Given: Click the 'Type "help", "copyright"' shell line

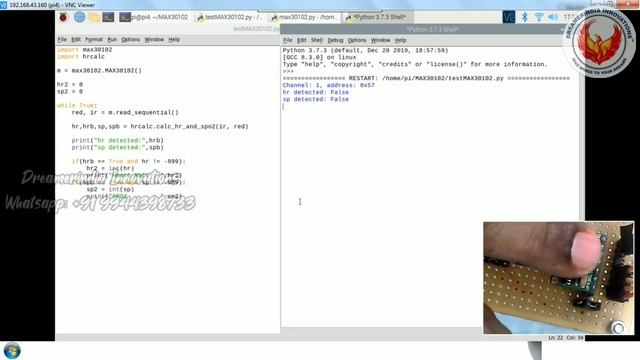Looking at the screenshot, I should click(415, 64).
